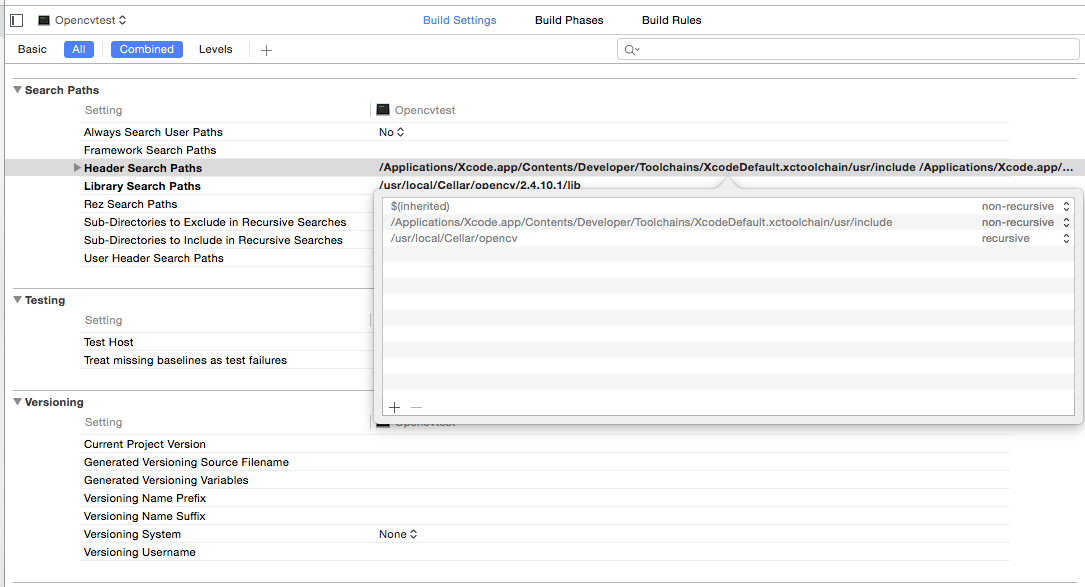Select the Levels view mode
The height and width of the screenshot is (587, 1085).
pos(215,49)
